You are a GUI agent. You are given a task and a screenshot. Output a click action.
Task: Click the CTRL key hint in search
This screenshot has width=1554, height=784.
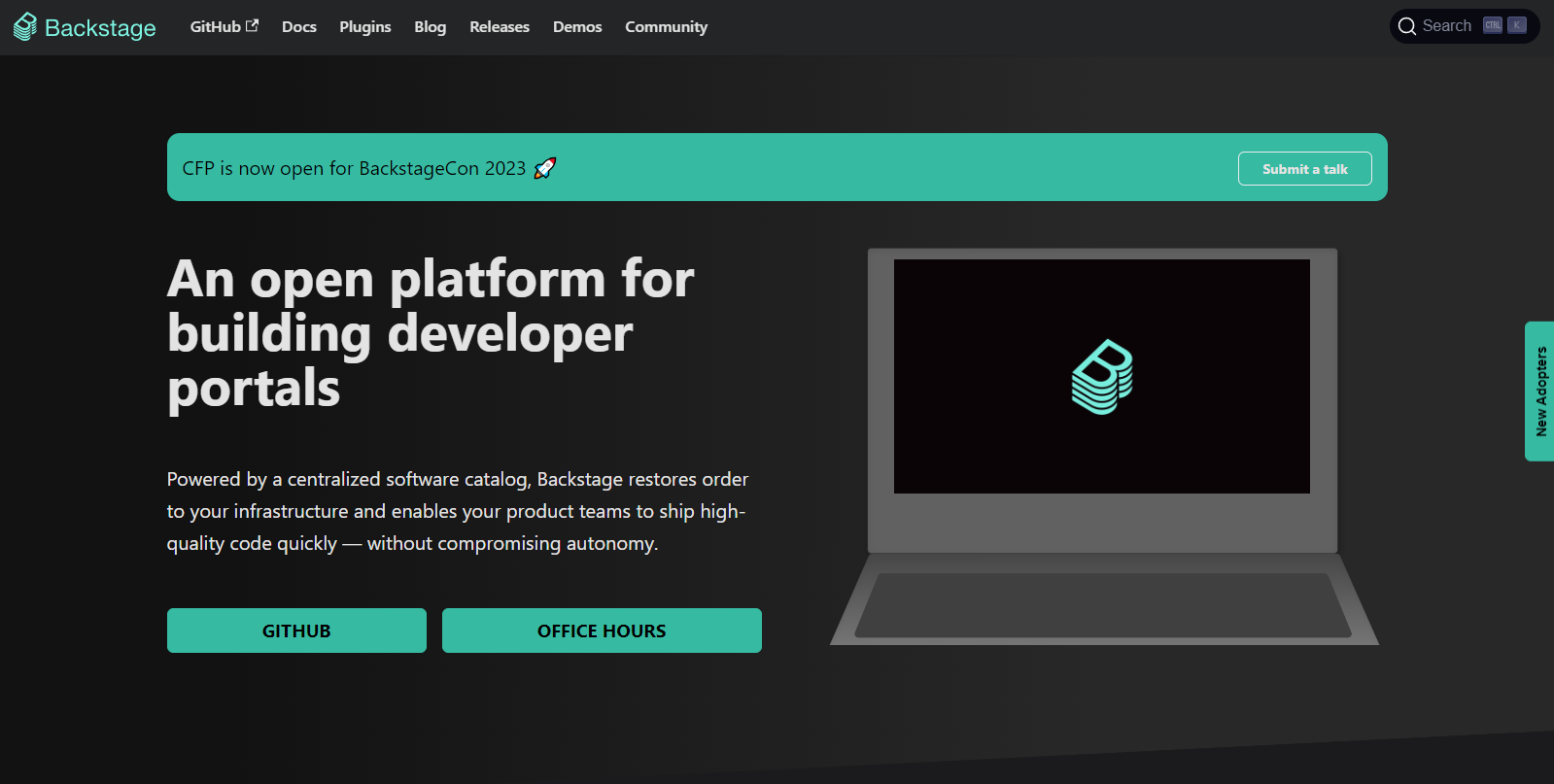1493,25
